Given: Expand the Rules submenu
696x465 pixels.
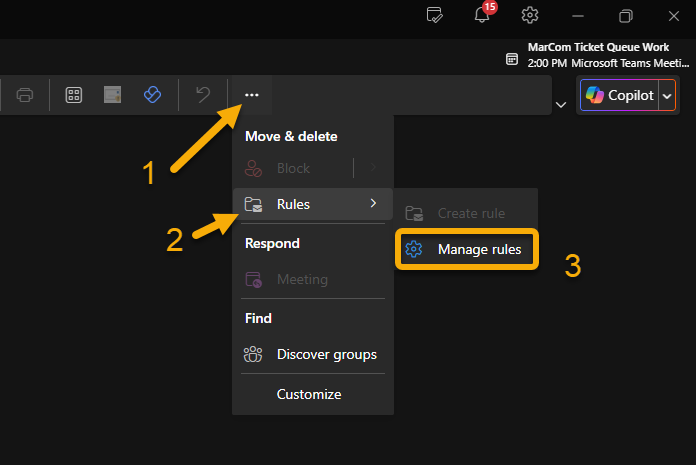Looking at the screenshot, I should click(312, 204).
